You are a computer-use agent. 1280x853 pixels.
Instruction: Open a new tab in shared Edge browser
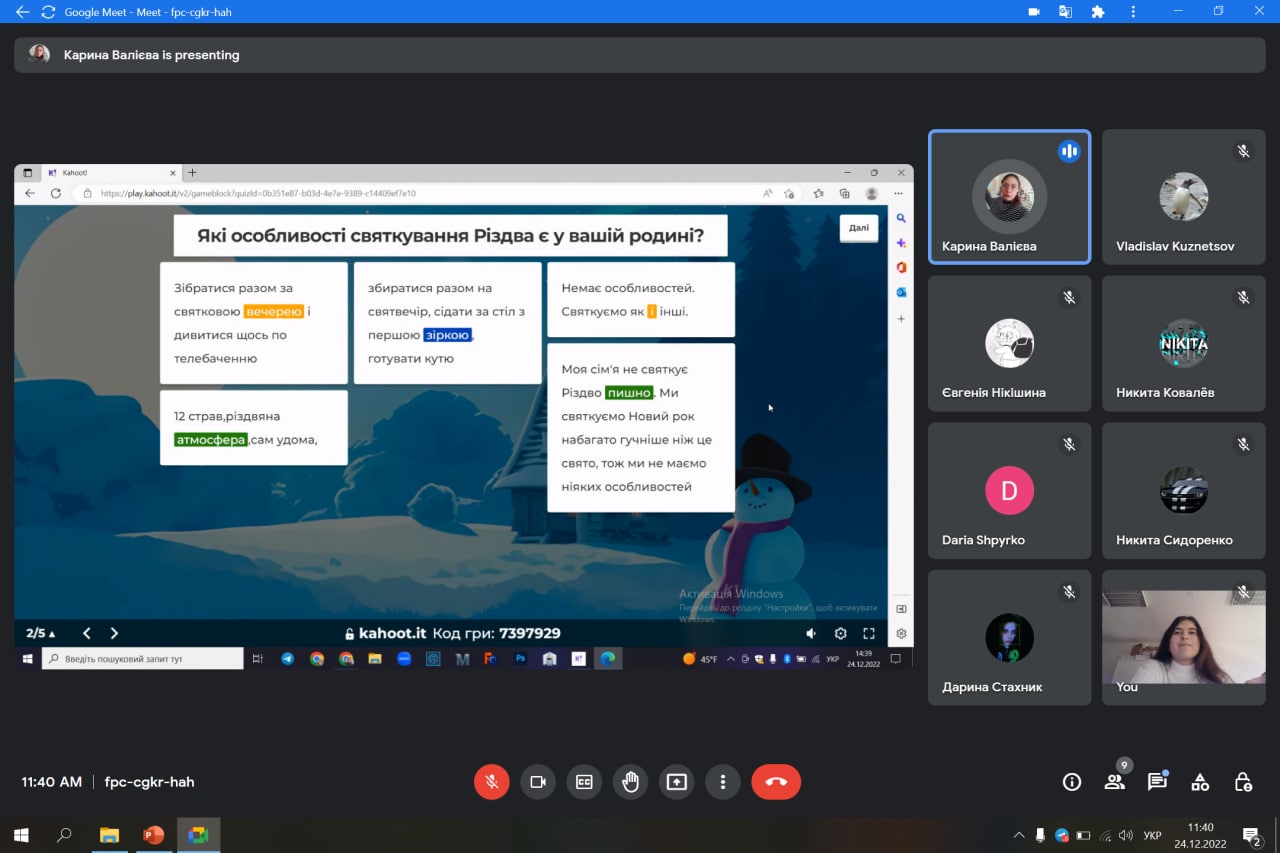click(x=193, y=173)
